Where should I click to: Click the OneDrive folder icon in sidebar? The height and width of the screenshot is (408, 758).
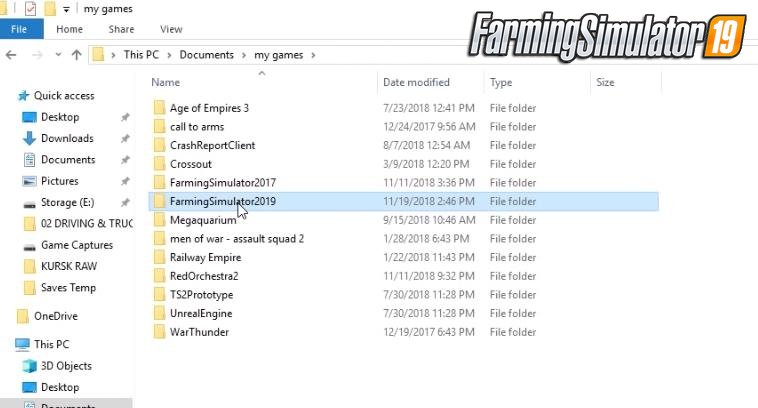coord(22,316)
